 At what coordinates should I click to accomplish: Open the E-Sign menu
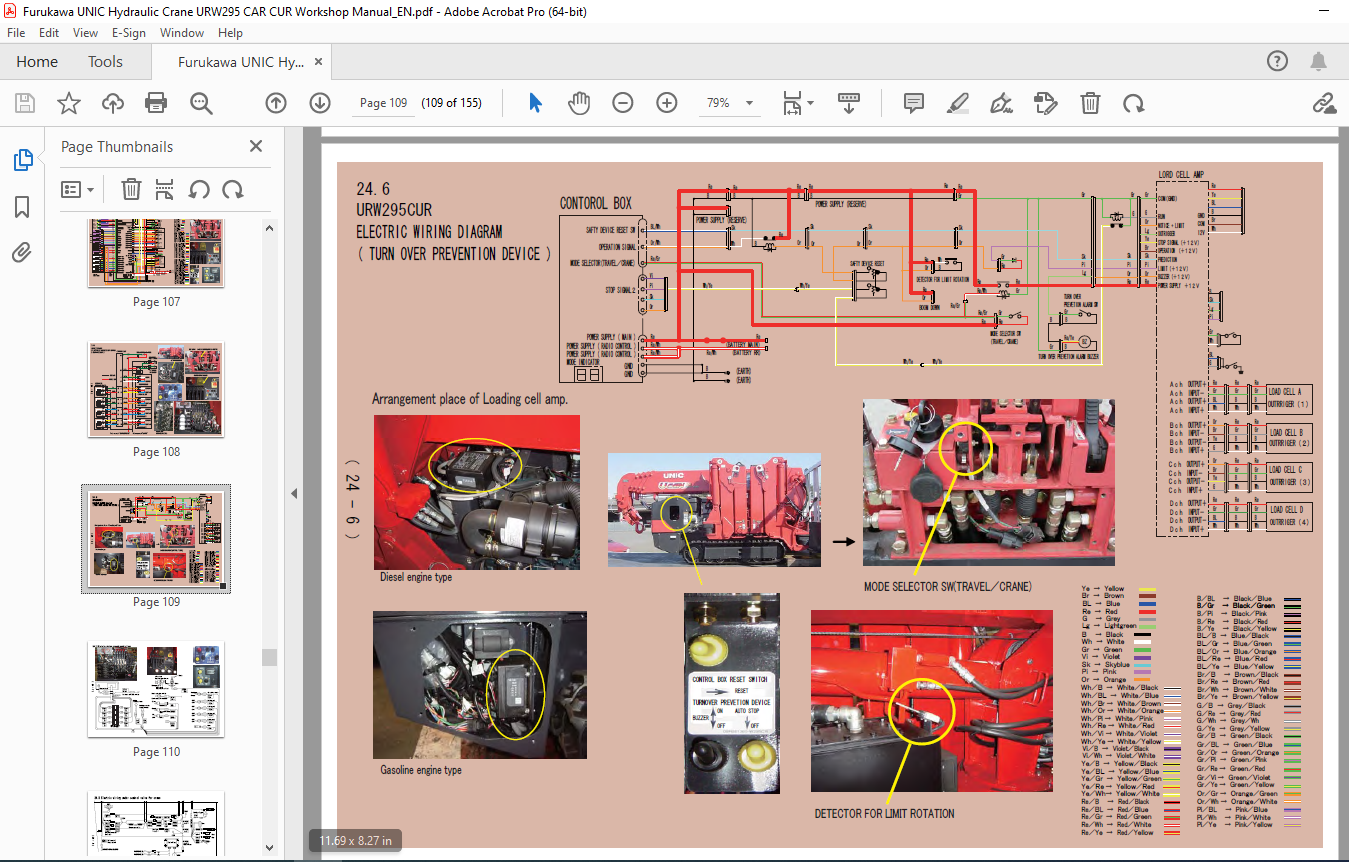[129, 33]
